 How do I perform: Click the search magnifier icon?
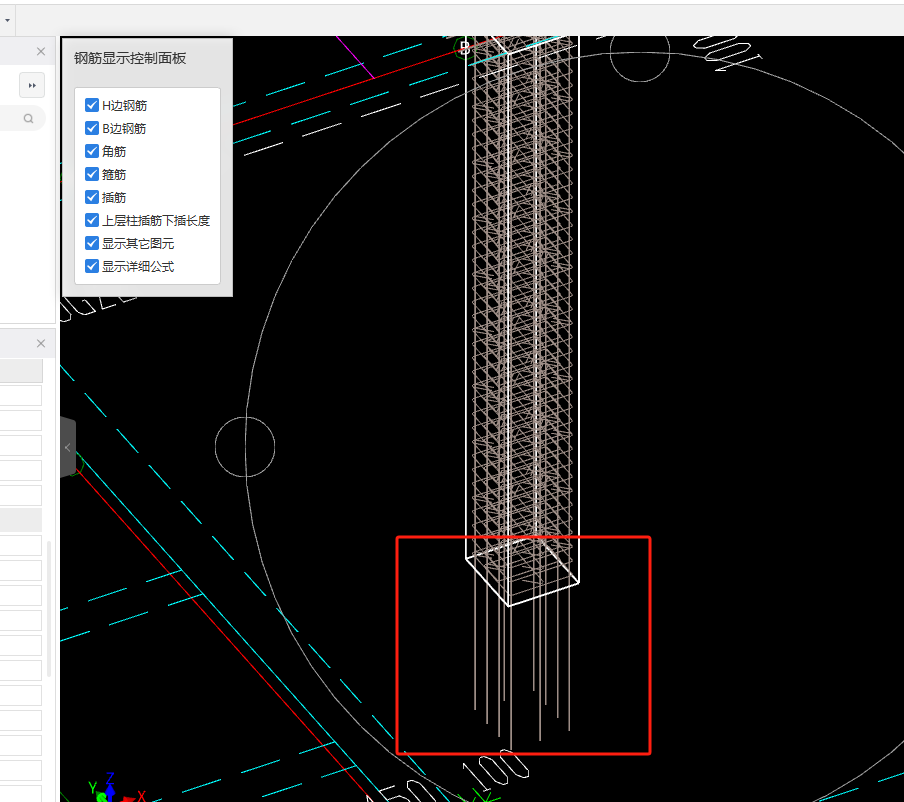28,119
